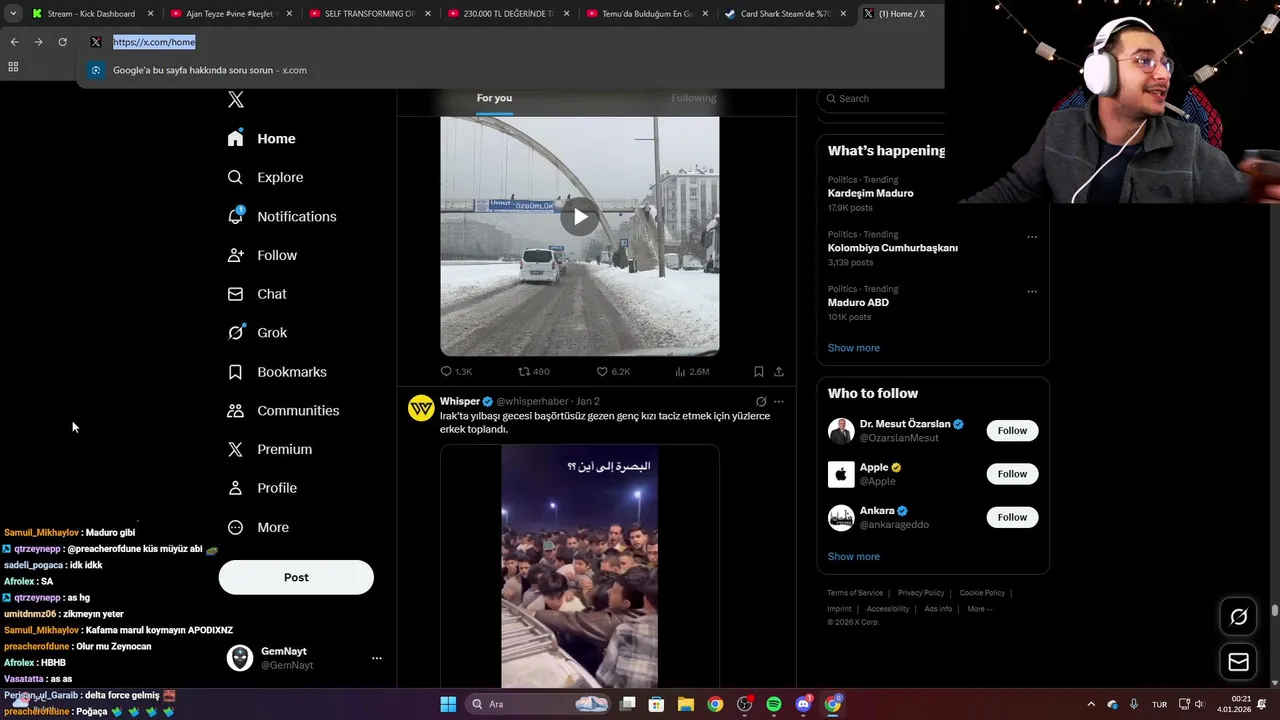Open trending topic Kolombiya Cumhurbaşkanı
The image size is (1280, 720).
(893, 248)
